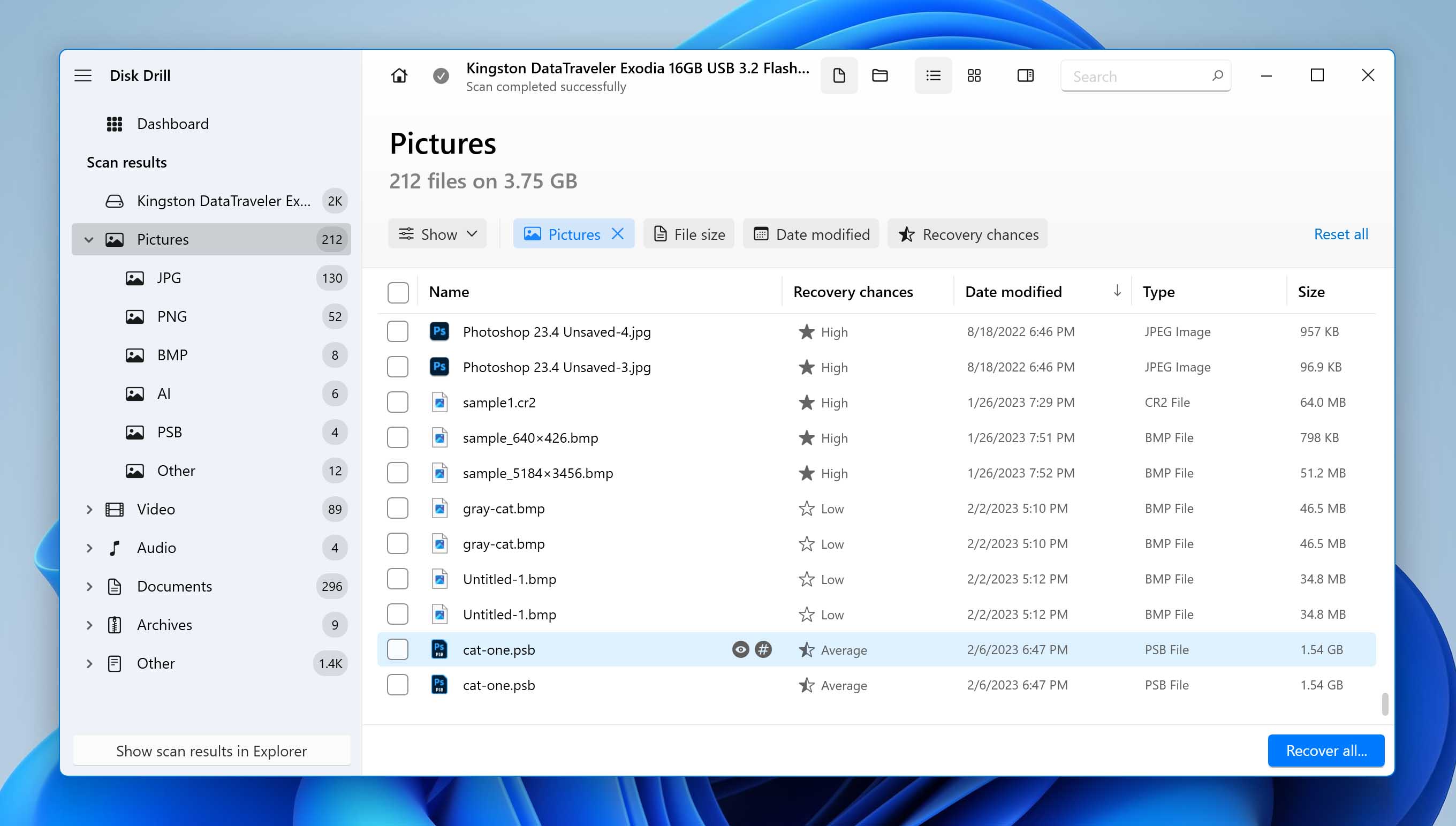
Task: Open the File size filter
Action: coord(688,234)
